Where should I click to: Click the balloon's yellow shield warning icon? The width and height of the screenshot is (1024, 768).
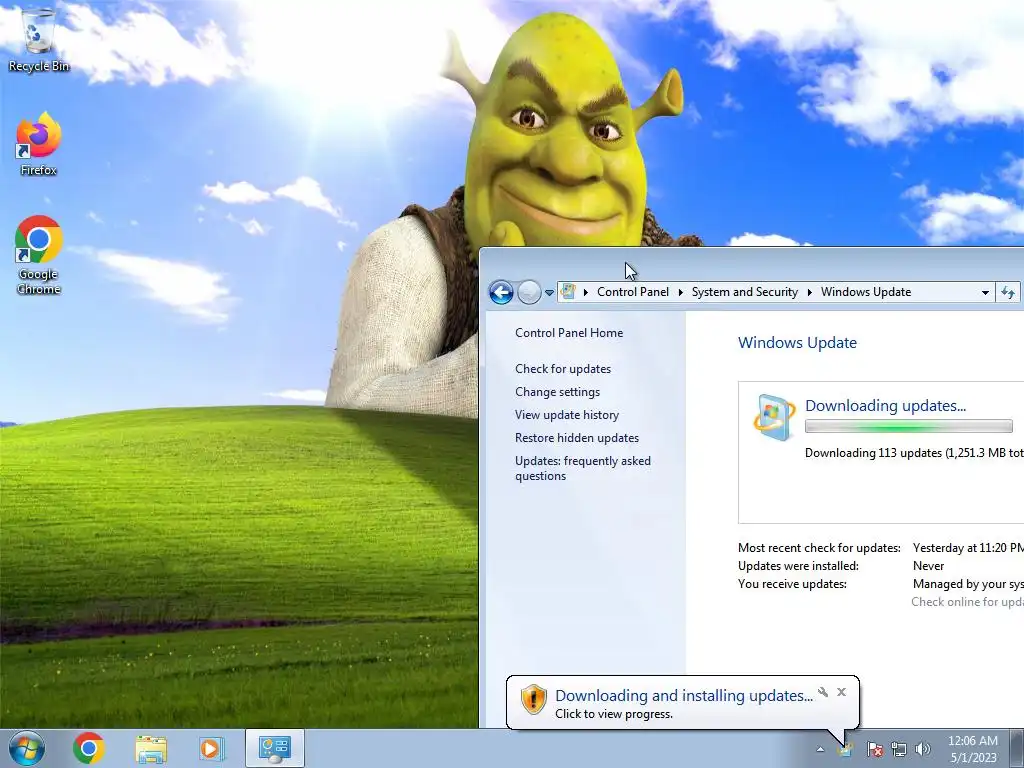coord(533,699)
